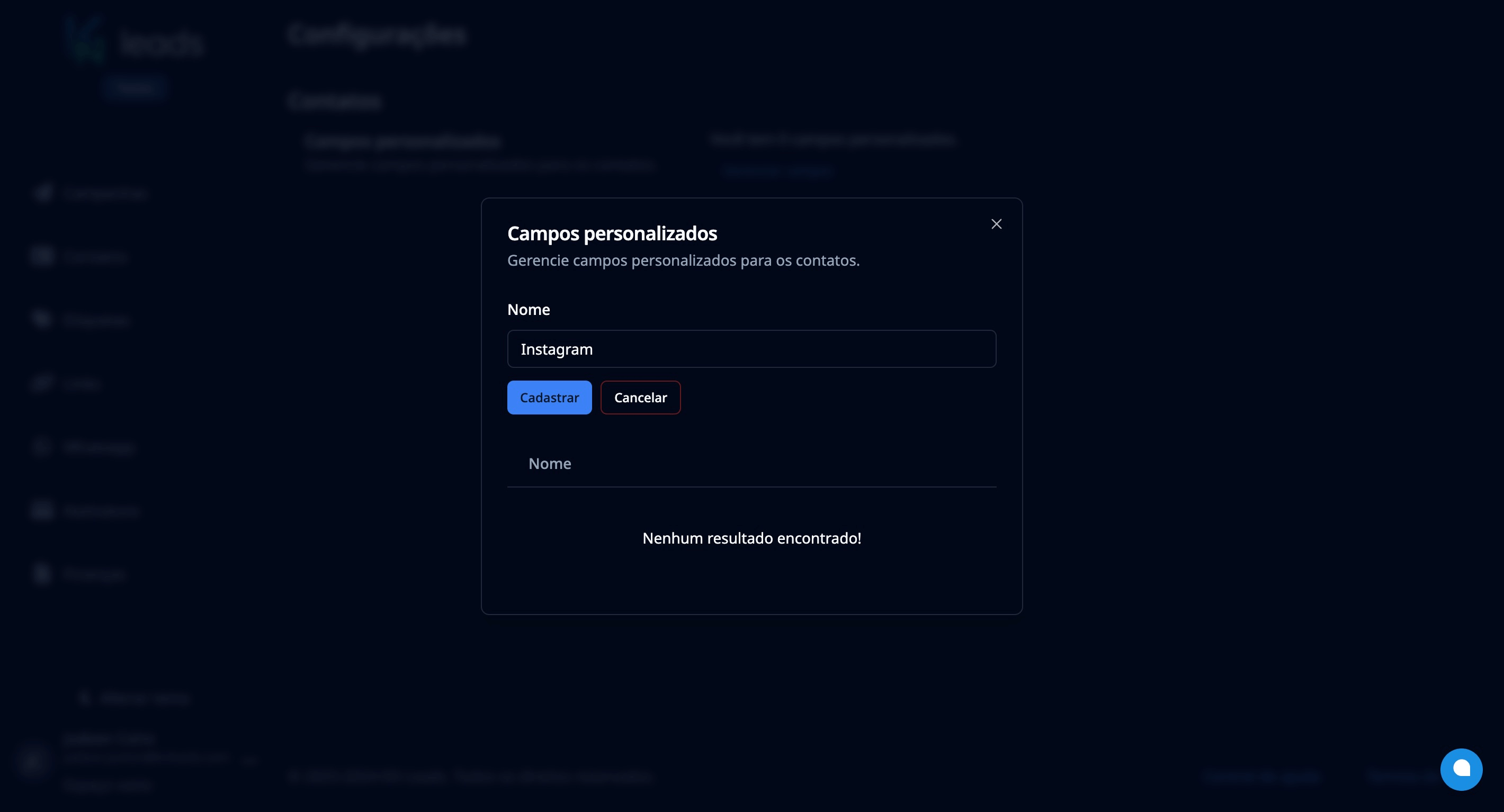Select the Whatsapp menu label in the sidebar
Image resolution: width=1504 pixels, height=812 pixels.
pyautogui.click(x=97, y=447)
